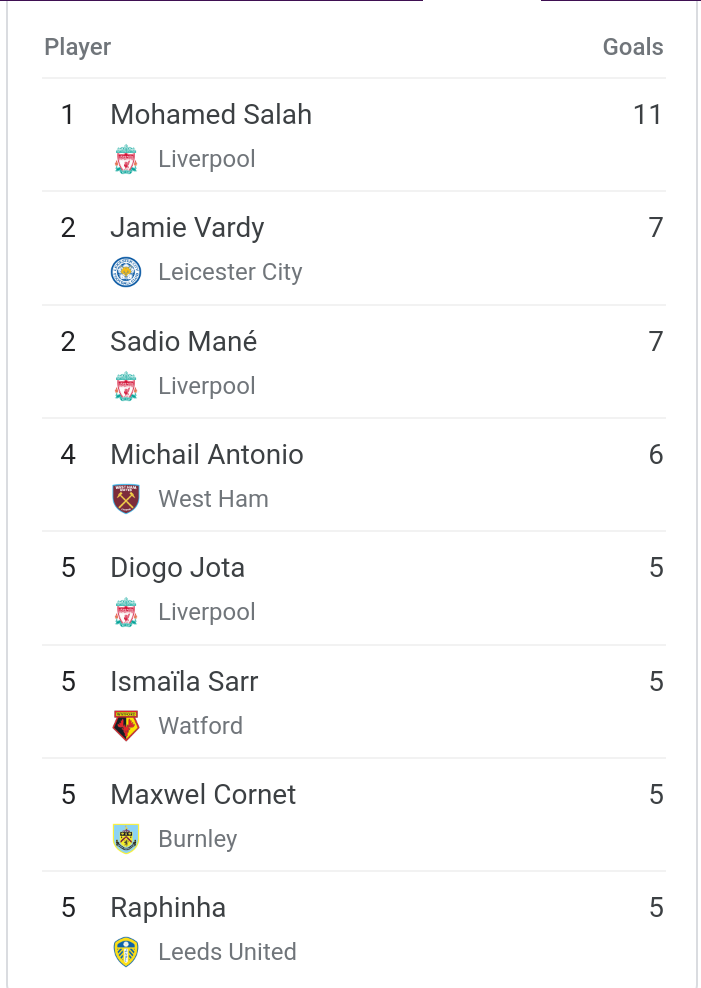Select Michail Antonio's name
The image size is (701, 988).
tap(207, 455)
